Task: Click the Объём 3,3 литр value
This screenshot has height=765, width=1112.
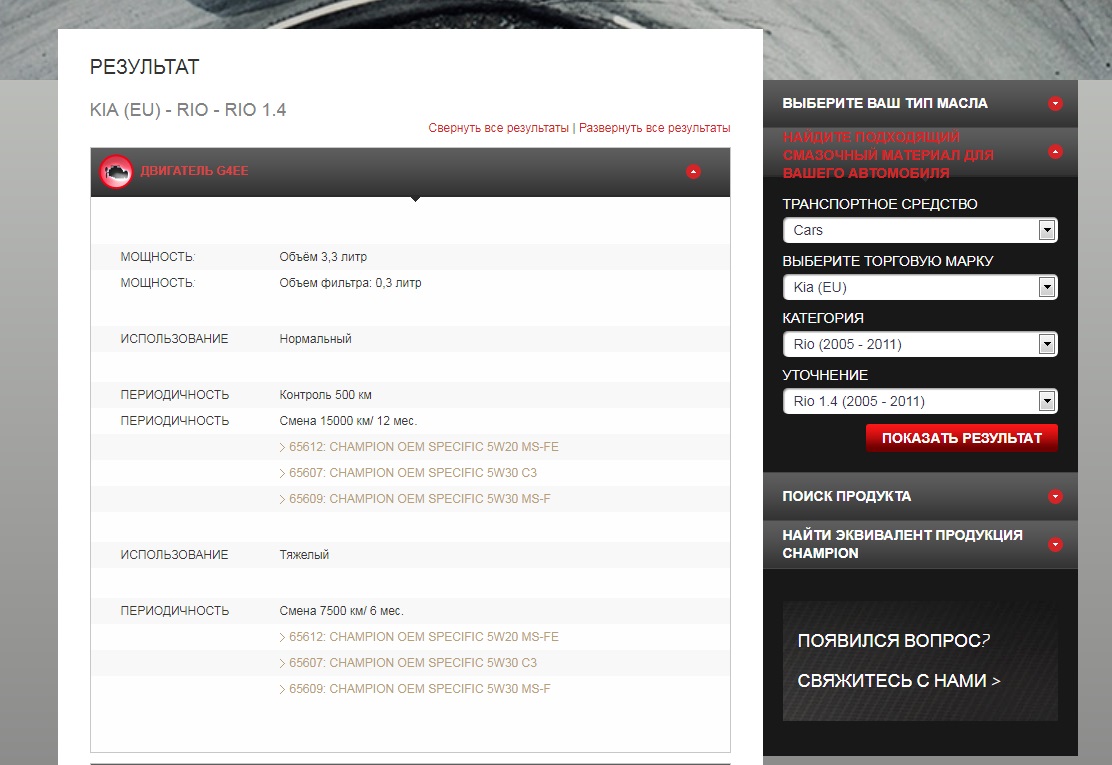Action: point(323,257)
